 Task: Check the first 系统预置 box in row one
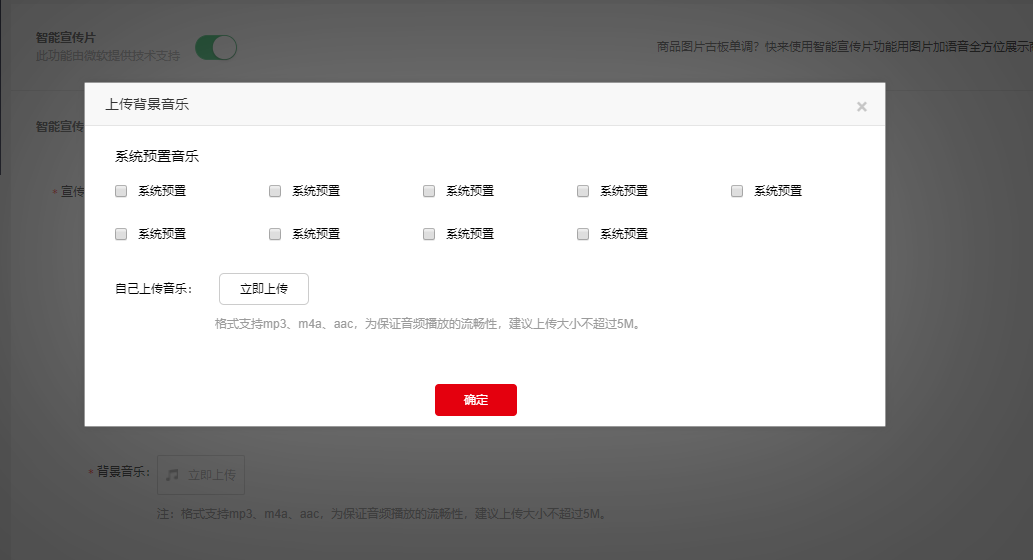(x=121, y=191)
